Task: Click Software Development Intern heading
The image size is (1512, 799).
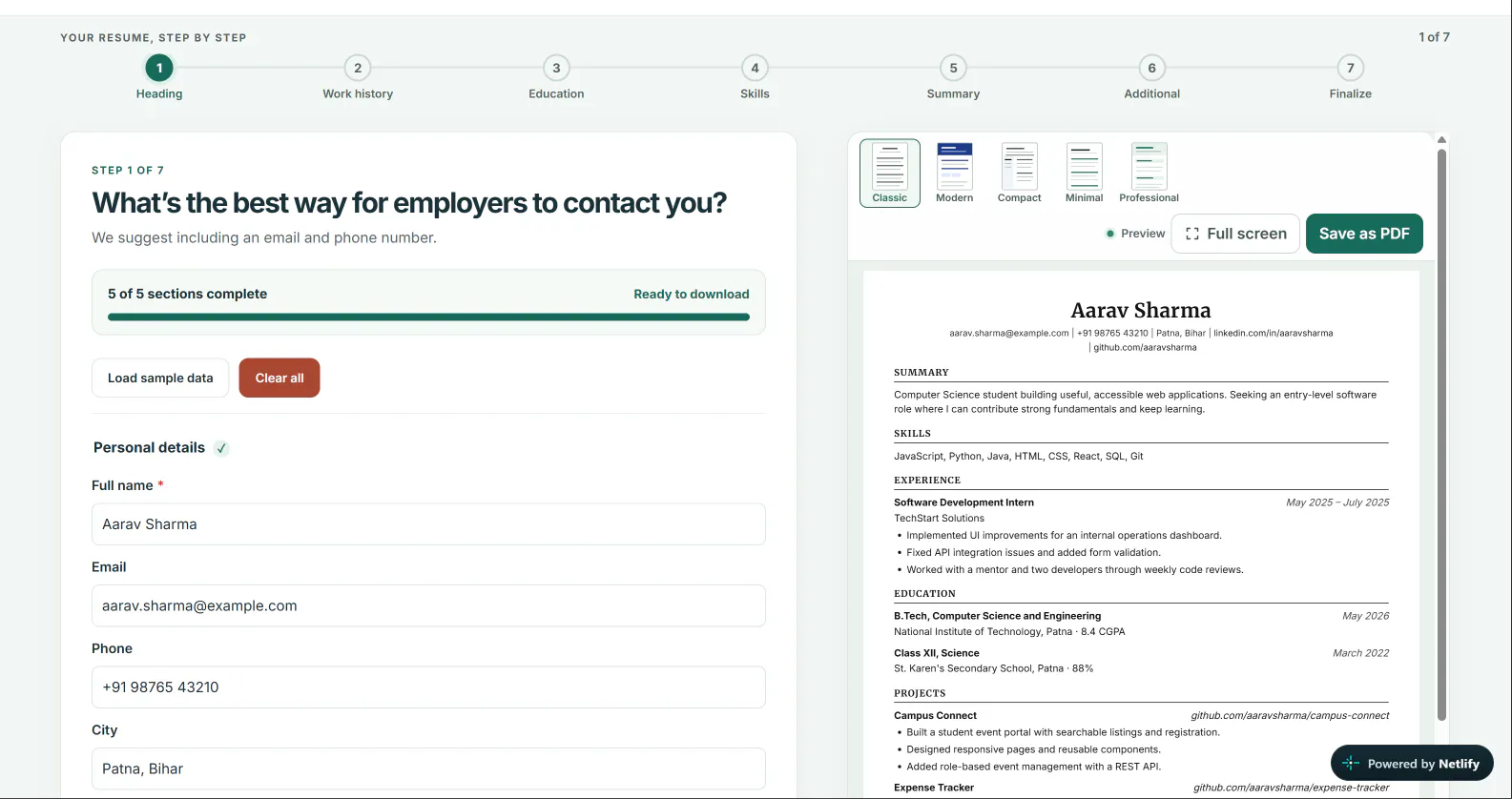Action: click(963, 502)
